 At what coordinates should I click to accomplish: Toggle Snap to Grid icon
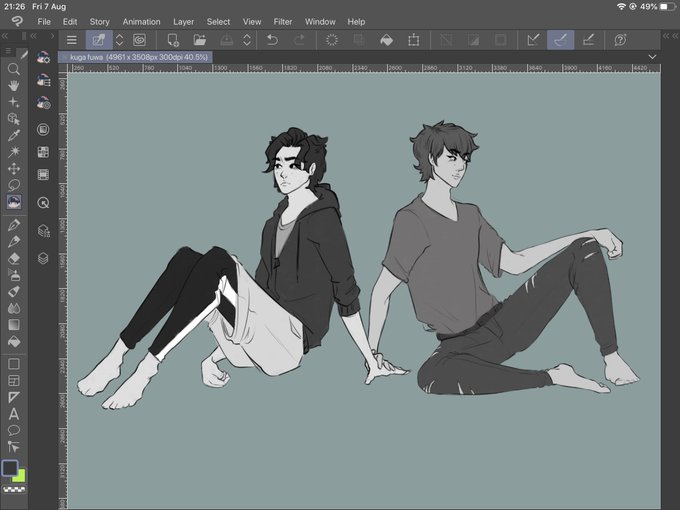(x=588, y=40)
